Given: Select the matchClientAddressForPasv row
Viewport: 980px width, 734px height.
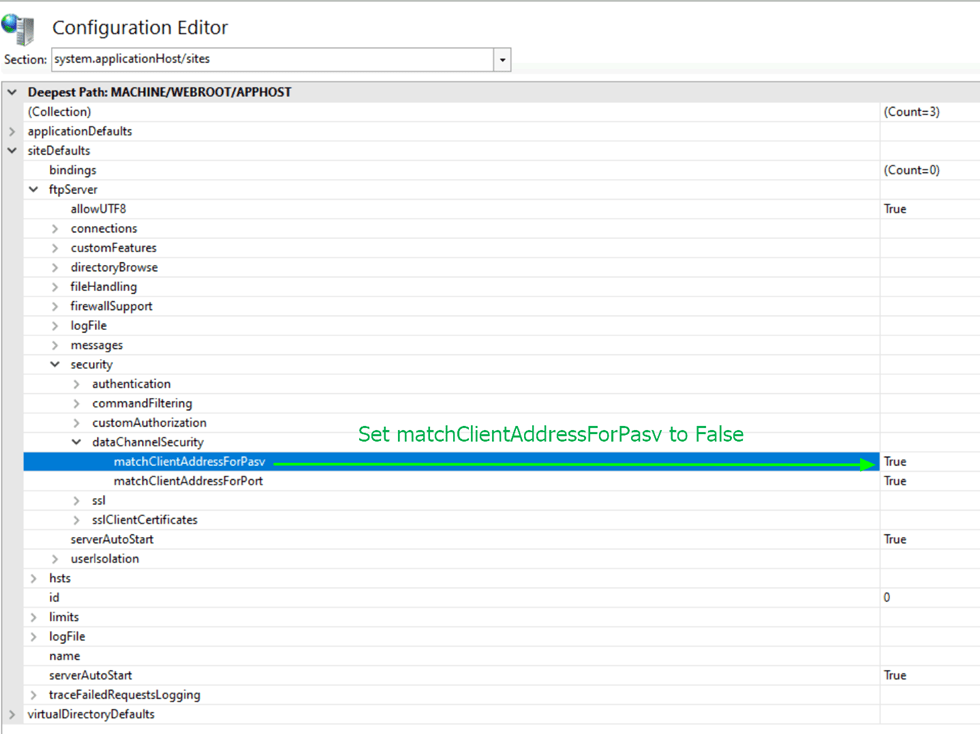Looking at the screenshot, I should point(451,461).
